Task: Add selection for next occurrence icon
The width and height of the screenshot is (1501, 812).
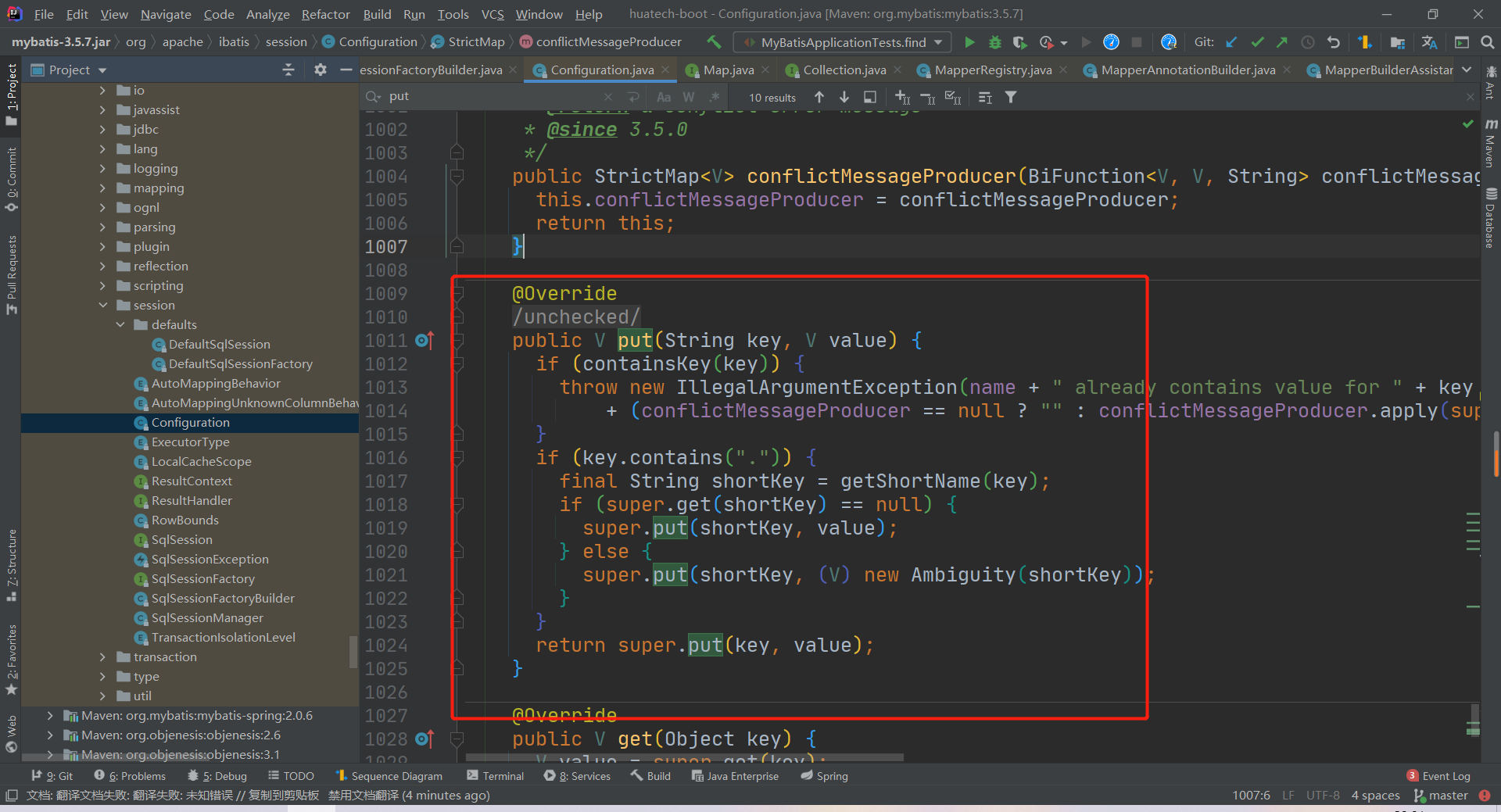Action: (x=902, y=97)
